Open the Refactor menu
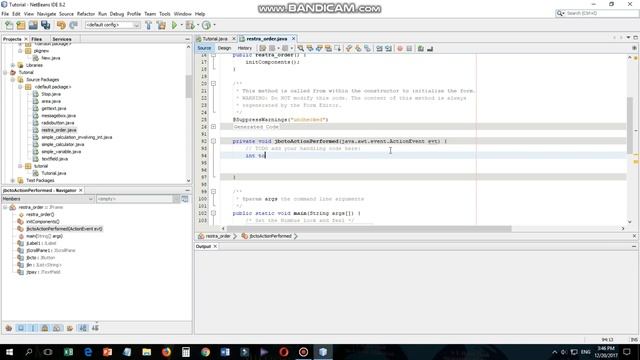640x360 pixels. pos(86,14)
